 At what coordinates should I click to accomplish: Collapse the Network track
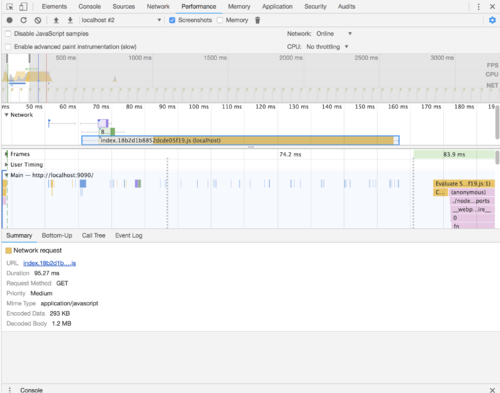tap(6, 115)
